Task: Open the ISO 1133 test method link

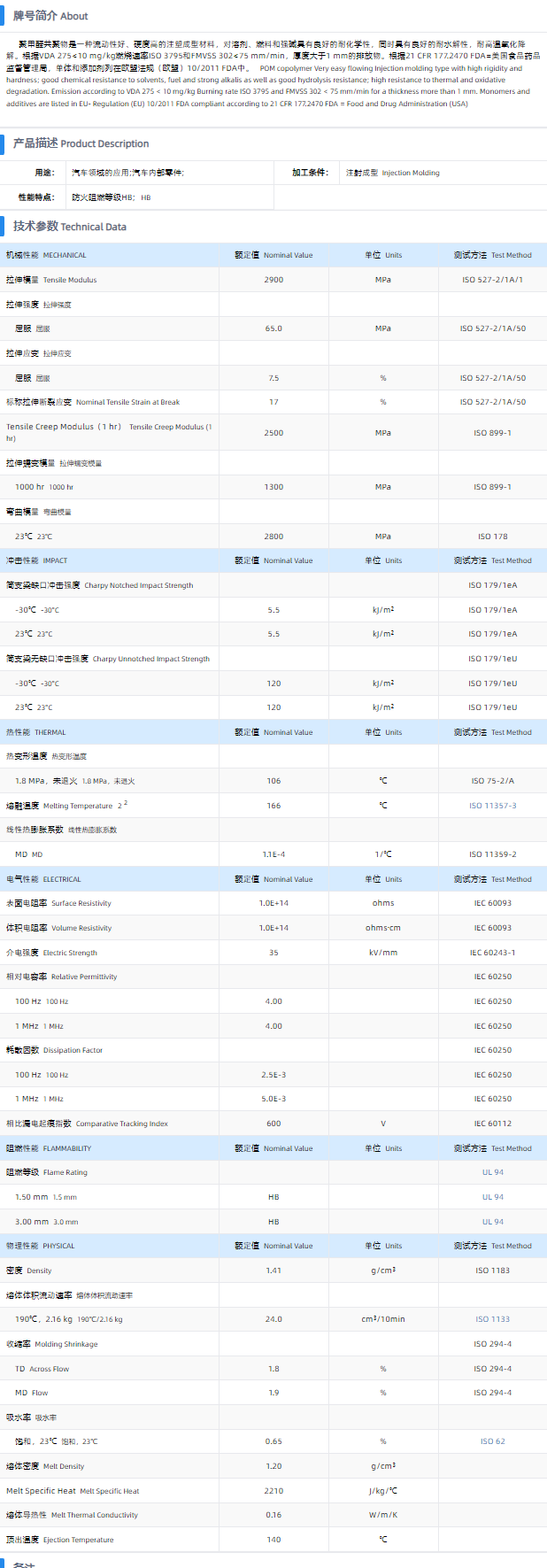Action: tap(492, 1319)
